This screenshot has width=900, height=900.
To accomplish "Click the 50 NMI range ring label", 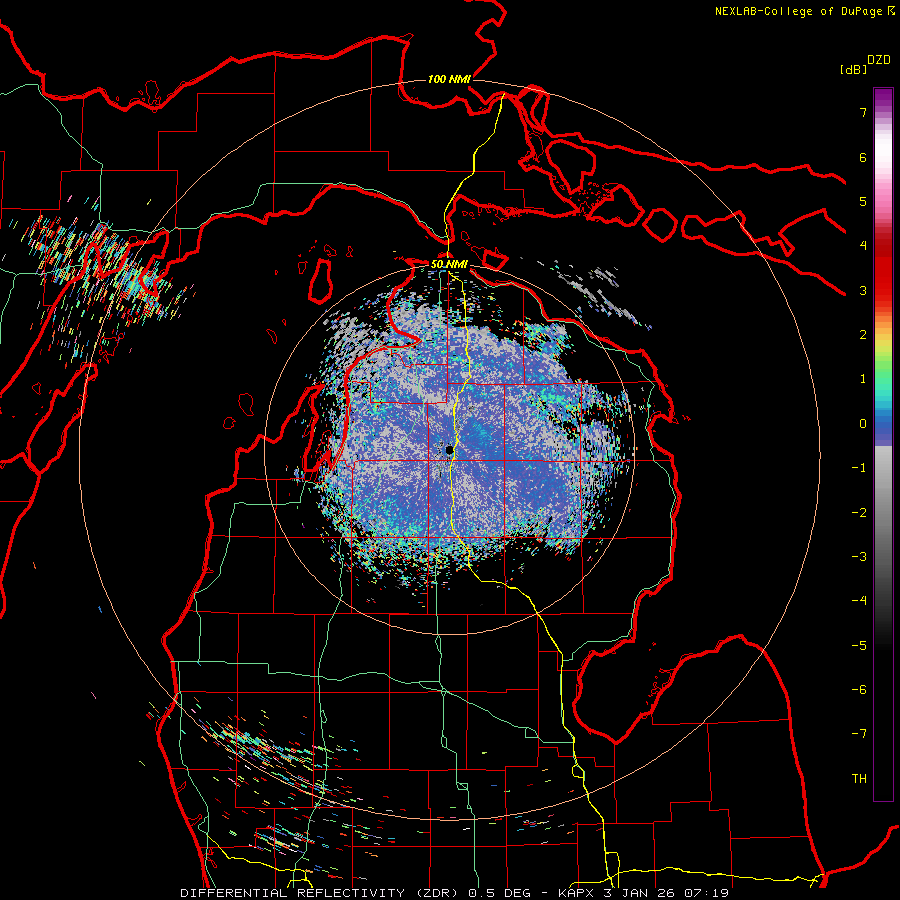I will (449, 264).
